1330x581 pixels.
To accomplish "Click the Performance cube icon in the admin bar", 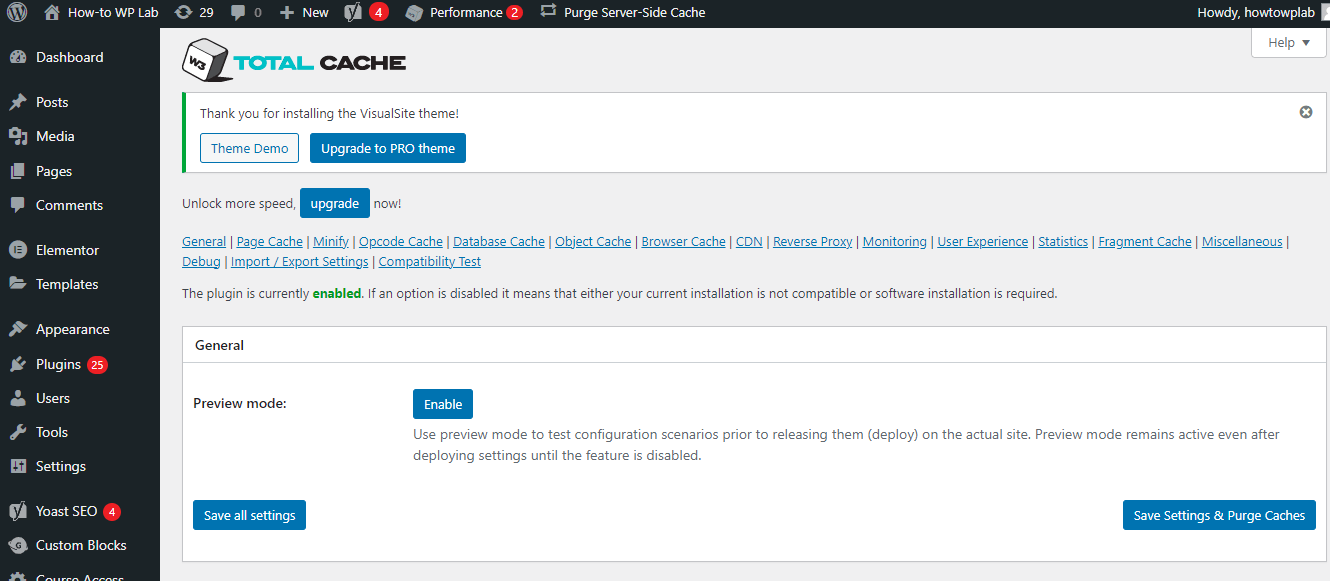I will click(414, 13).
